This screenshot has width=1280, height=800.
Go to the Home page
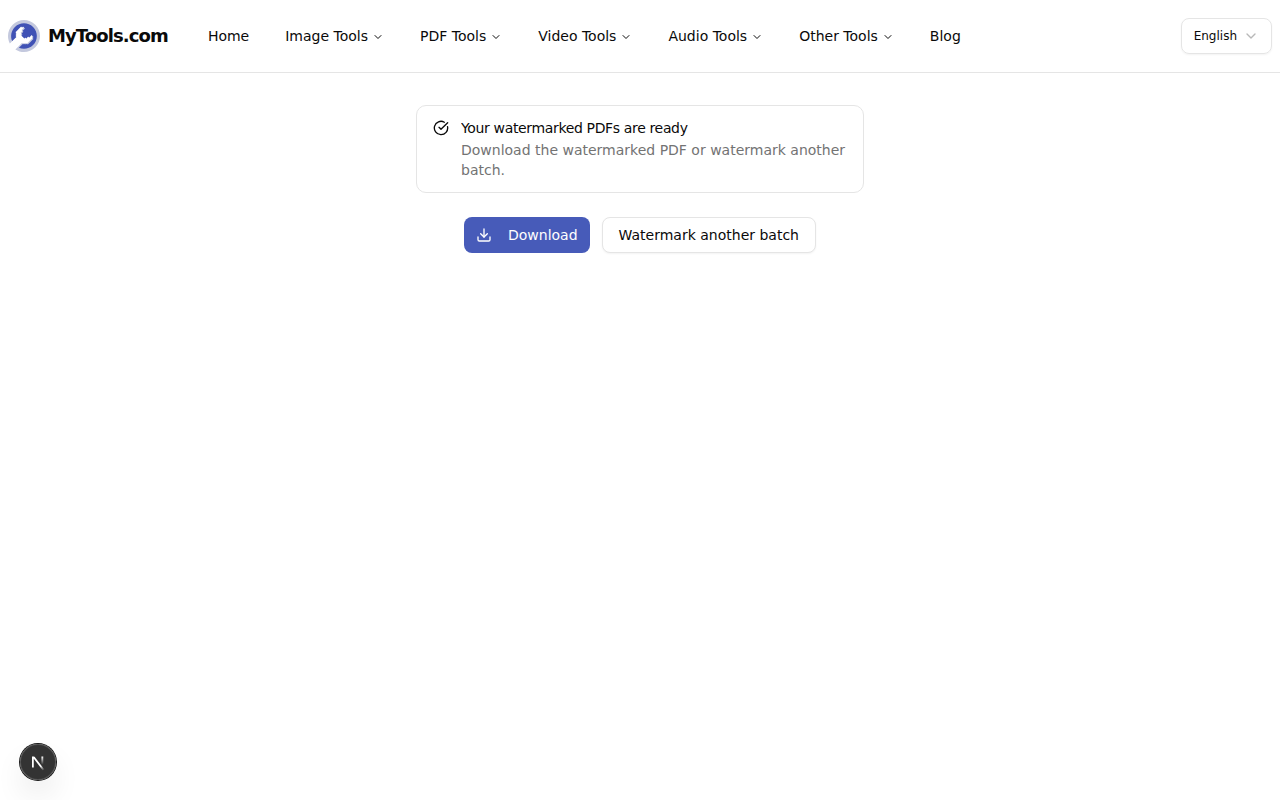228,36
